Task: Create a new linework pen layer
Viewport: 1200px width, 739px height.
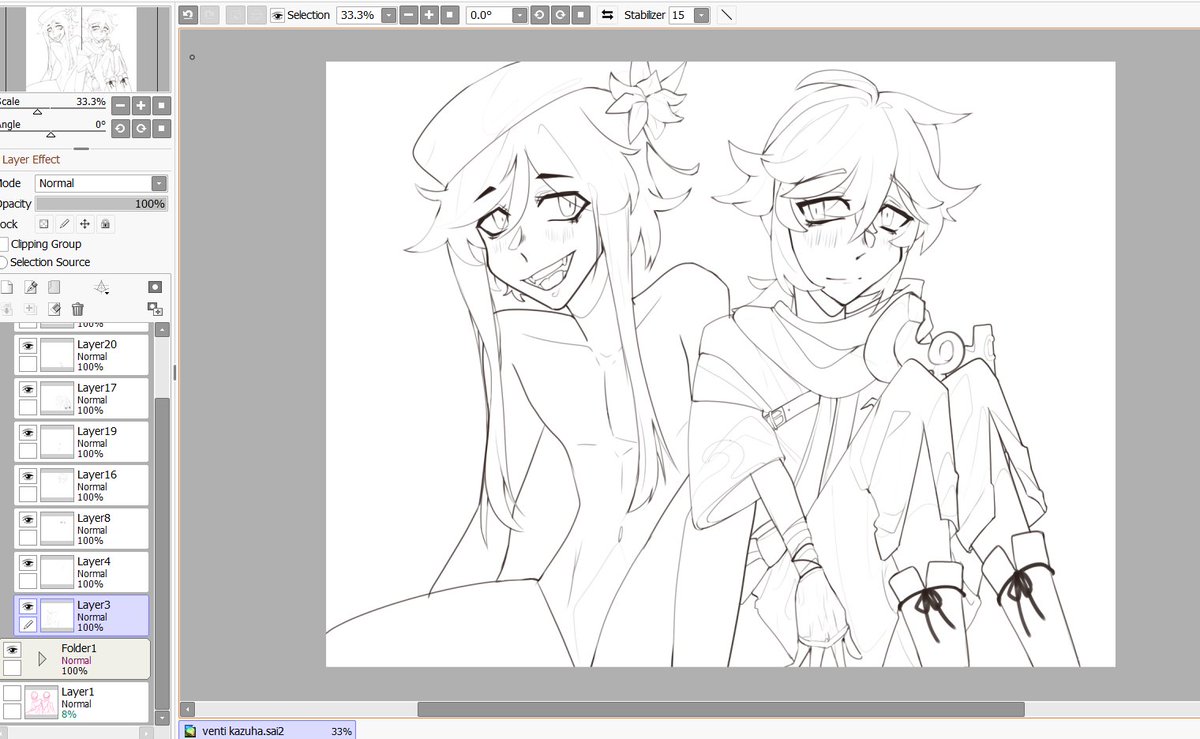Action: pyautogui.click(x=31, y=287)
